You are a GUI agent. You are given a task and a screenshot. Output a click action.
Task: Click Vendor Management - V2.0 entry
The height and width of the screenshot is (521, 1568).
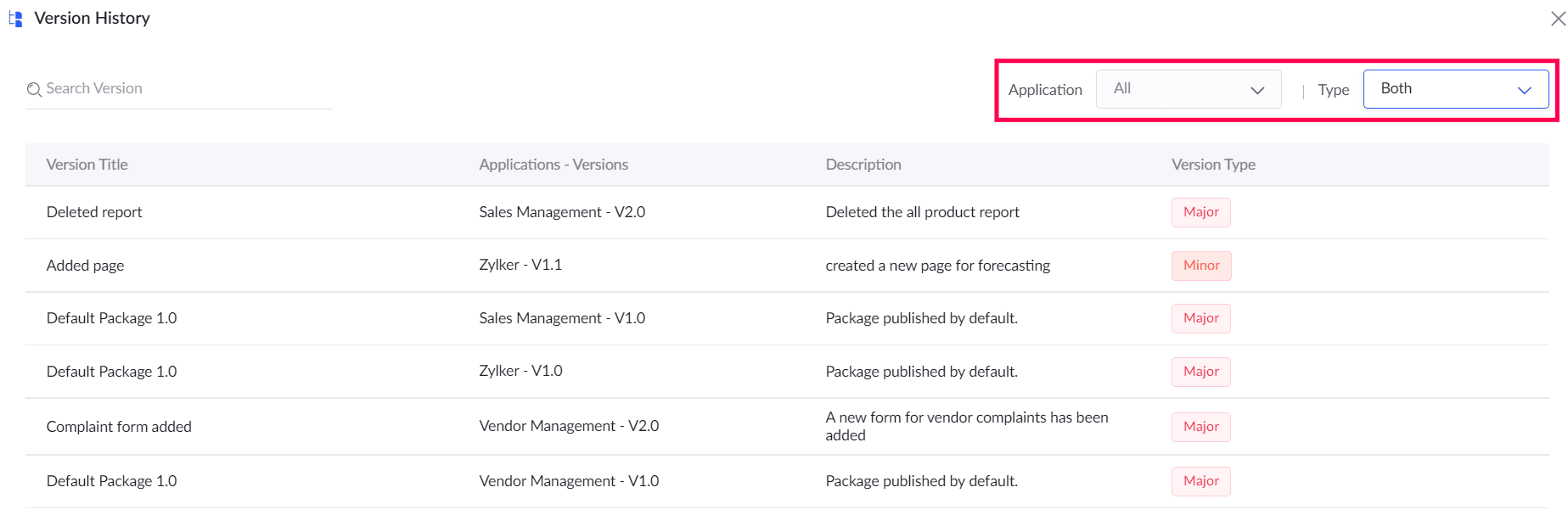(x=568, y=426)
